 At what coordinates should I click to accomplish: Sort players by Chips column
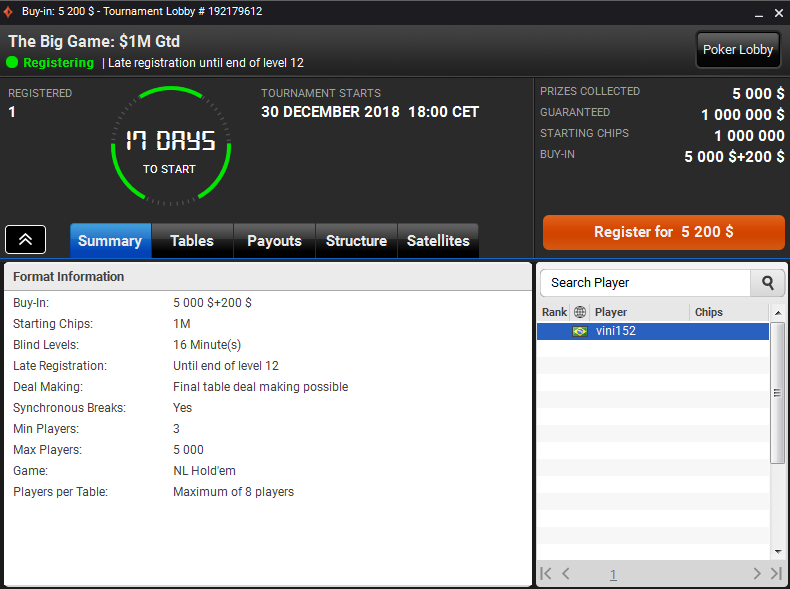pyautogui.click(x=728, y=312)
